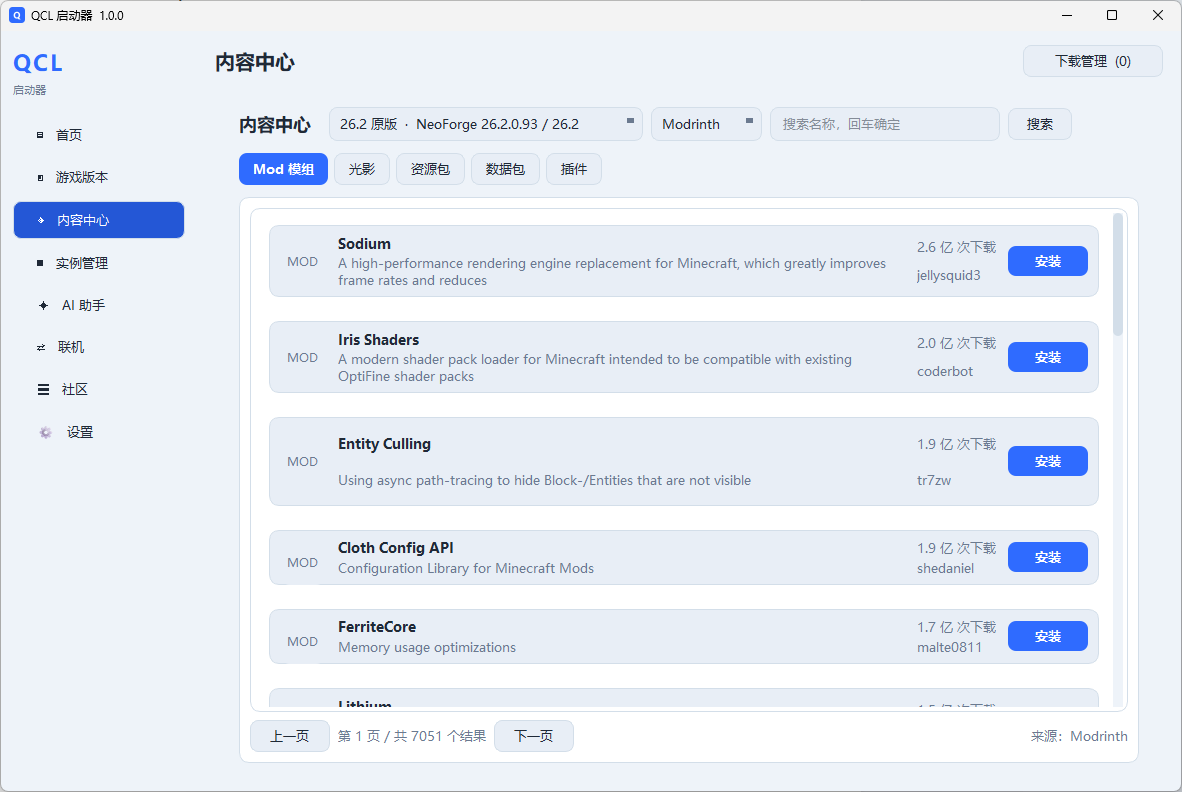
Task: Click the Sodium mod title
Action: 364,243
